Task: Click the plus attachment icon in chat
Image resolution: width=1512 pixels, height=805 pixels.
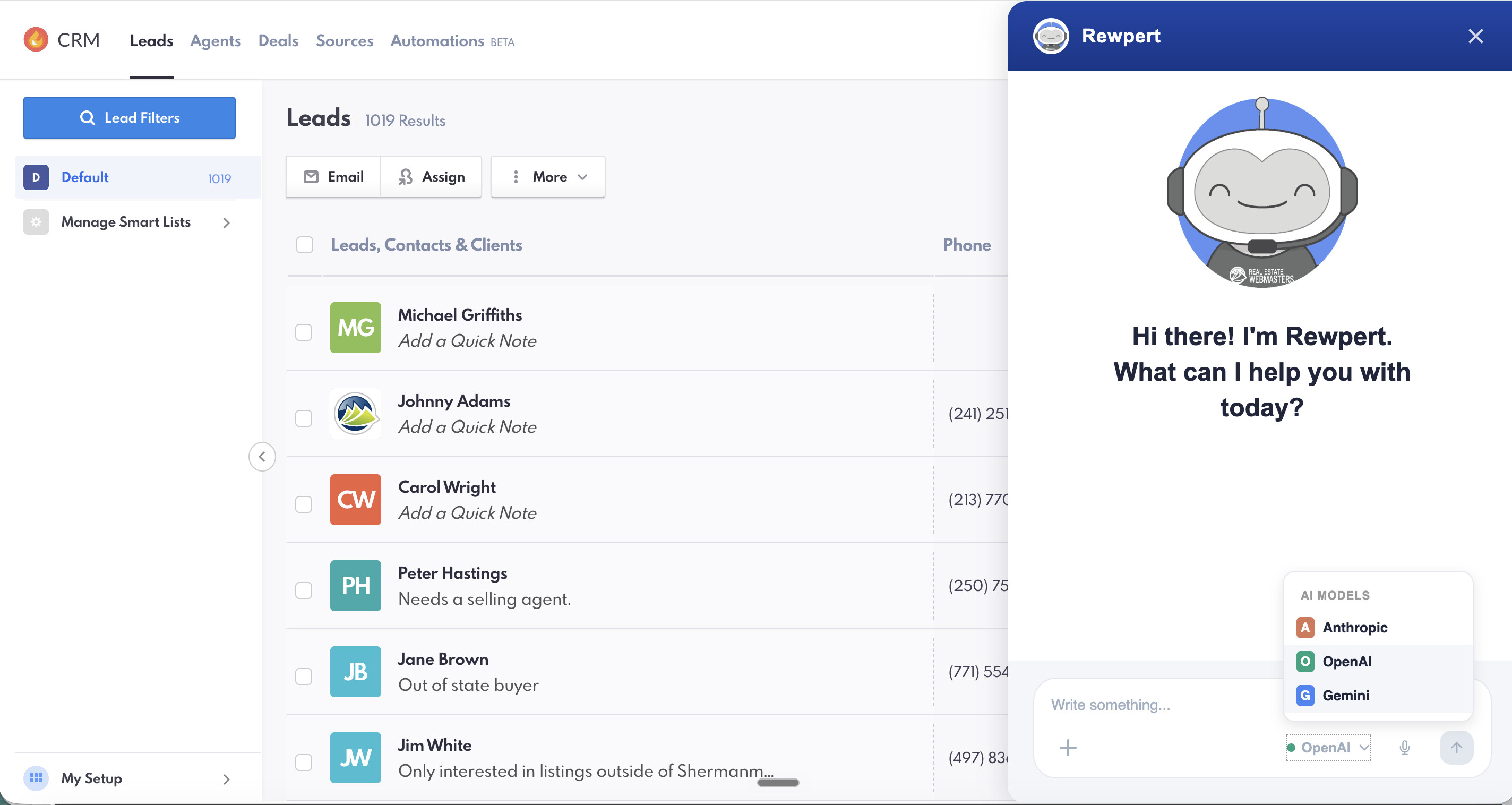Action: point(1068,748)
